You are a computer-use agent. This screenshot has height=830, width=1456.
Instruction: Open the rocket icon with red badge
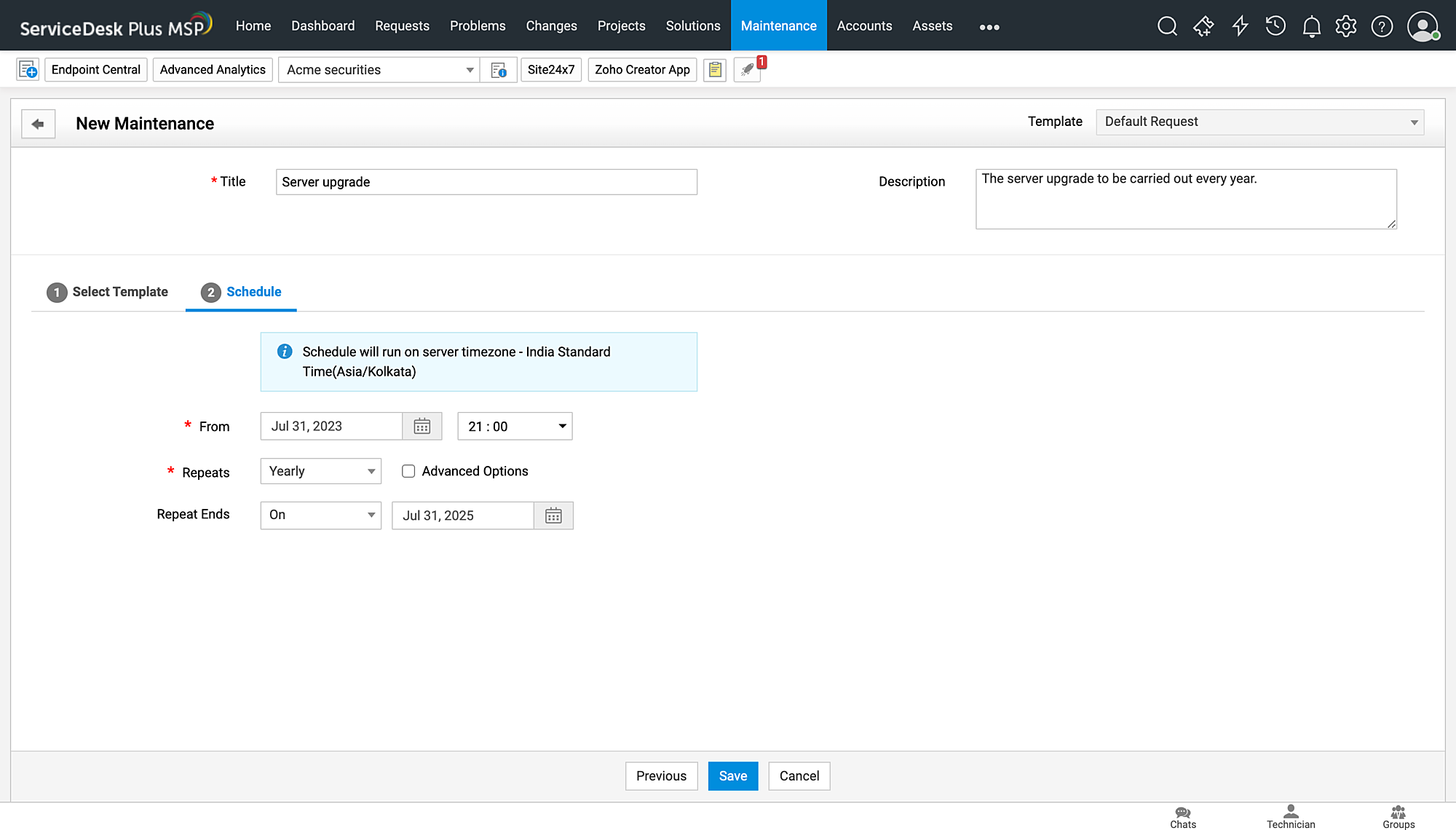(747, 70)
